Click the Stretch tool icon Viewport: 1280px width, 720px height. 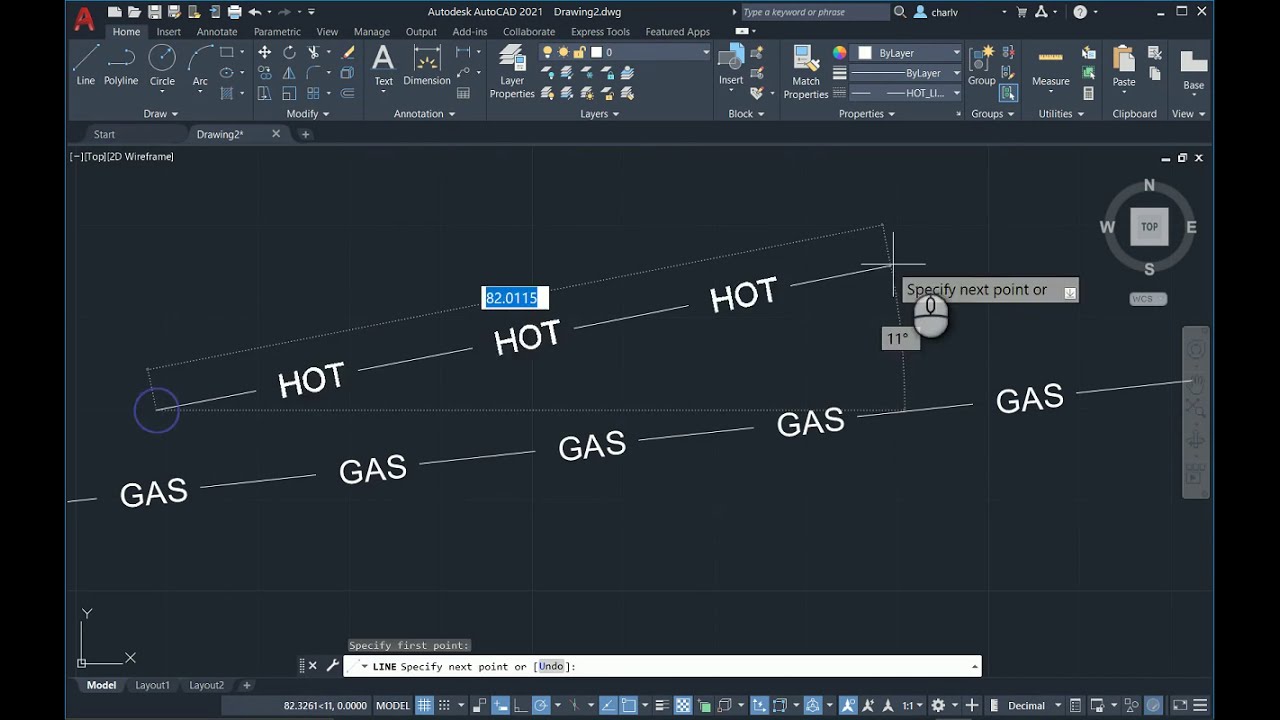(x=264, y=93)
